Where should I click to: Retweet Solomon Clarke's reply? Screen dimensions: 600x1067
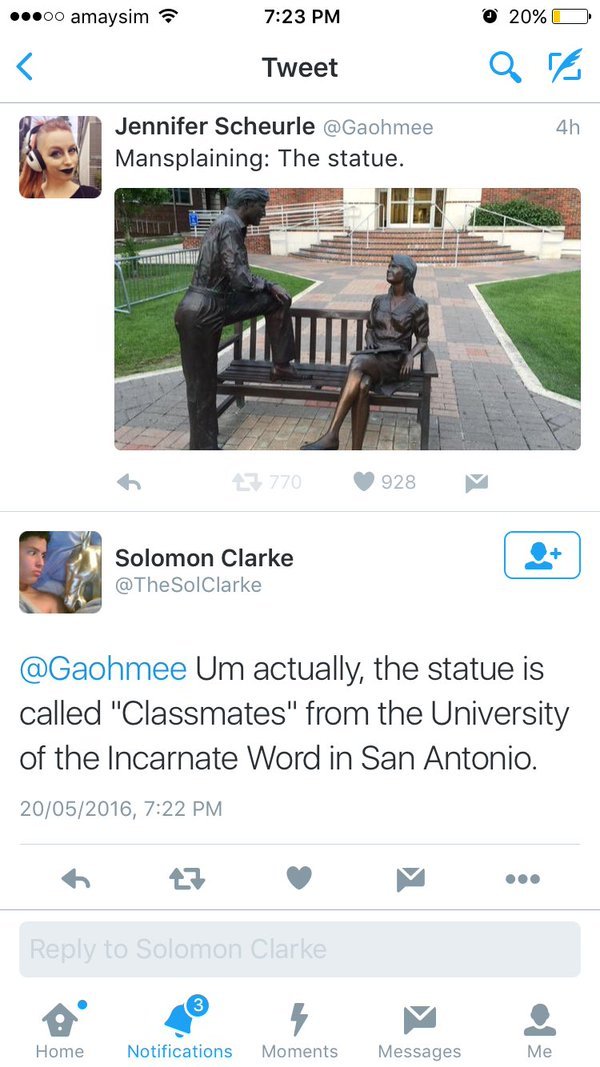tap(186, 878)
